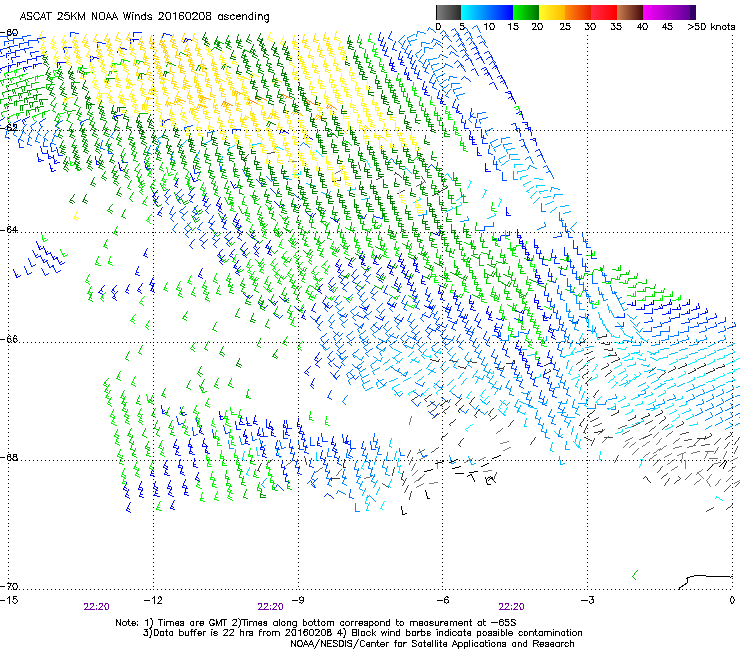
Task: Click the '-62' latitude axis label
Action: tap(9, 127)
